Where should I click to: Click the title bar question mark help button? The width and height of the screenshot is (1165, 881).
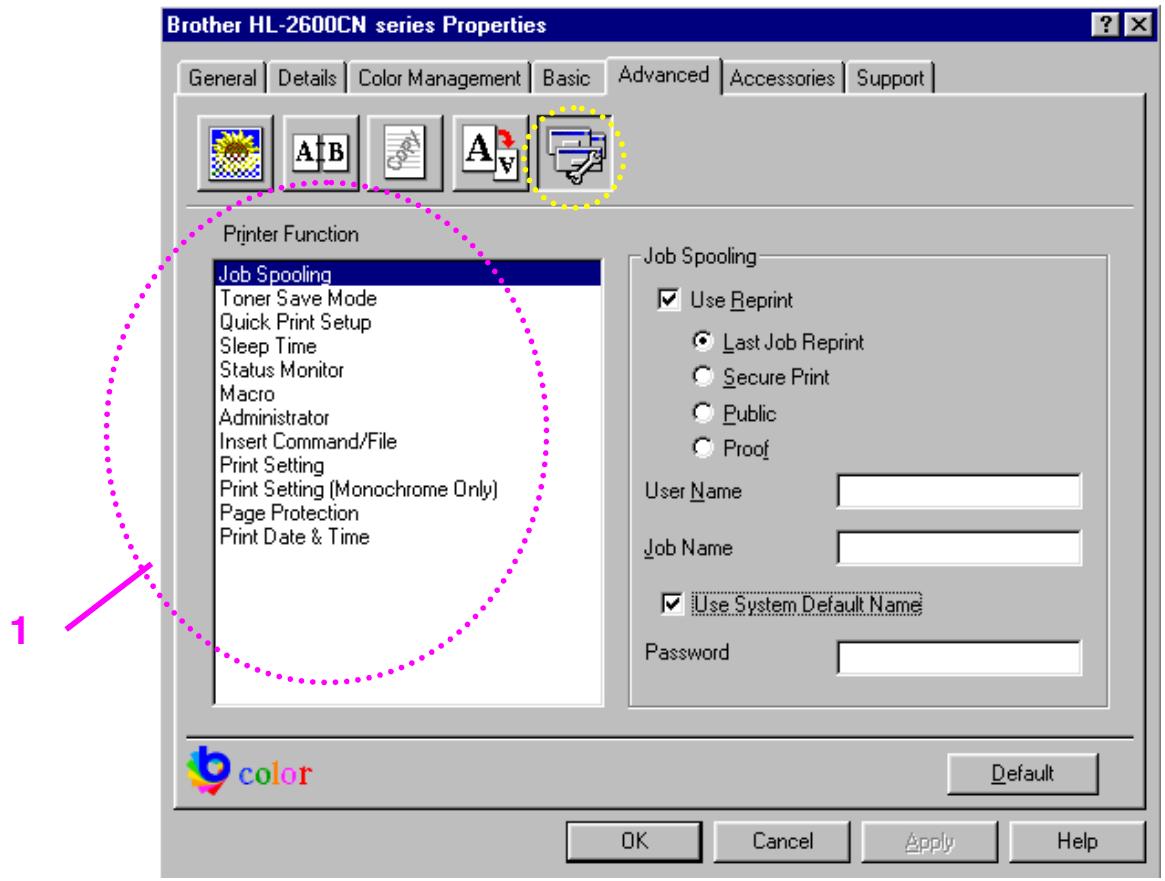click(x=1106, y=25)
